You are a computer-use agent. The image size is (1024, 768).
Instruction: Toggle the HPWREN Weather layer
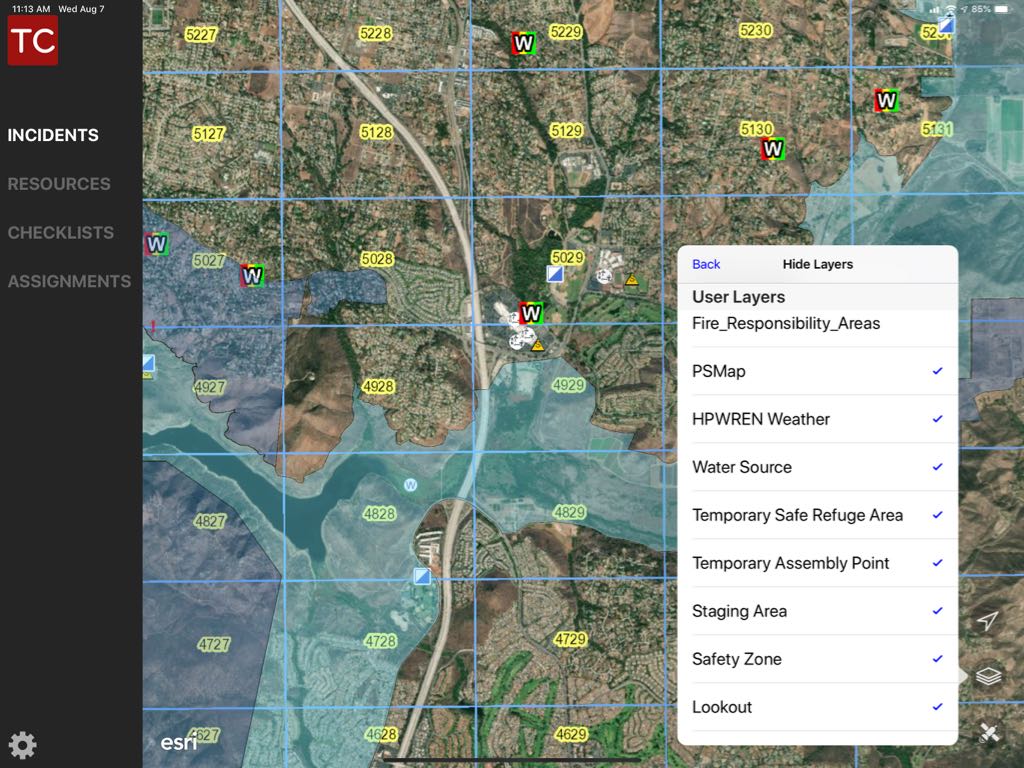(816, 419)
